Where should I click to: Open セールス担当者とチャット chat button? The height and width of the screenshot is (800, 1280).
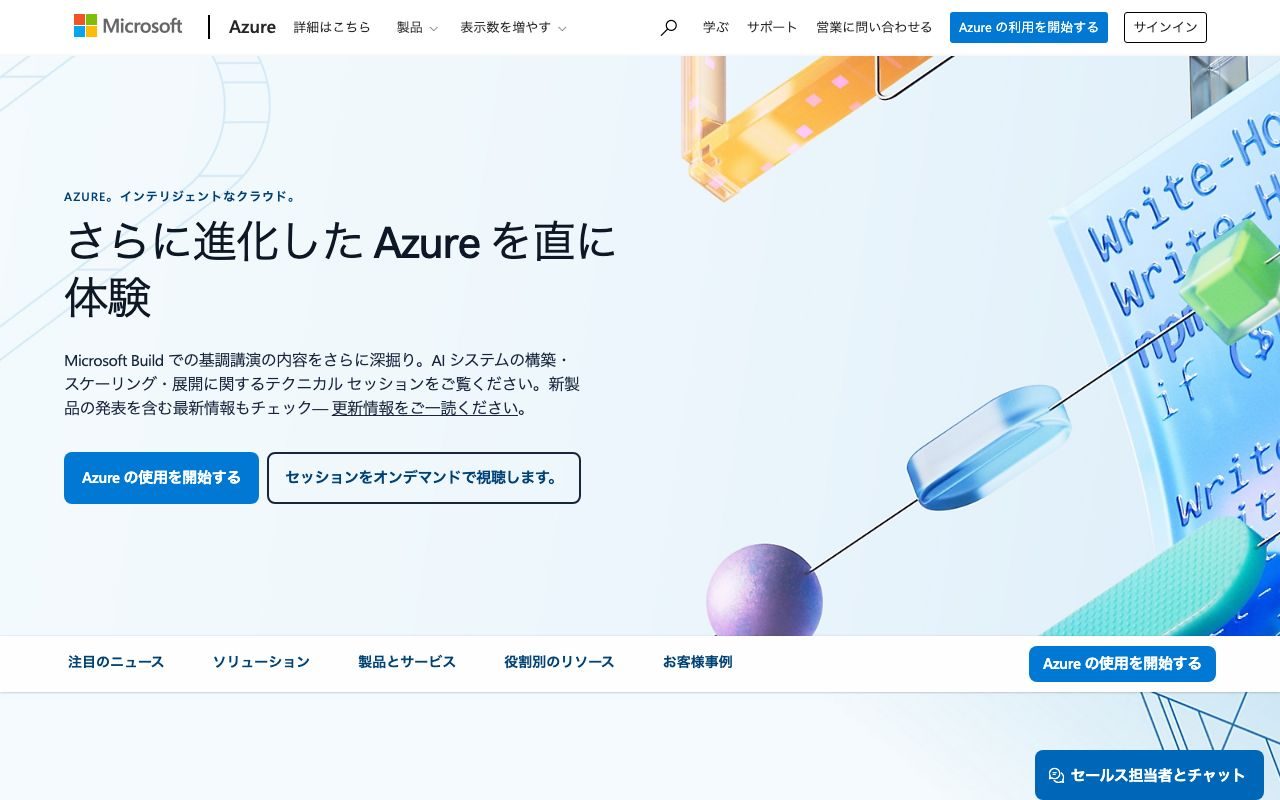[1149, 775]
